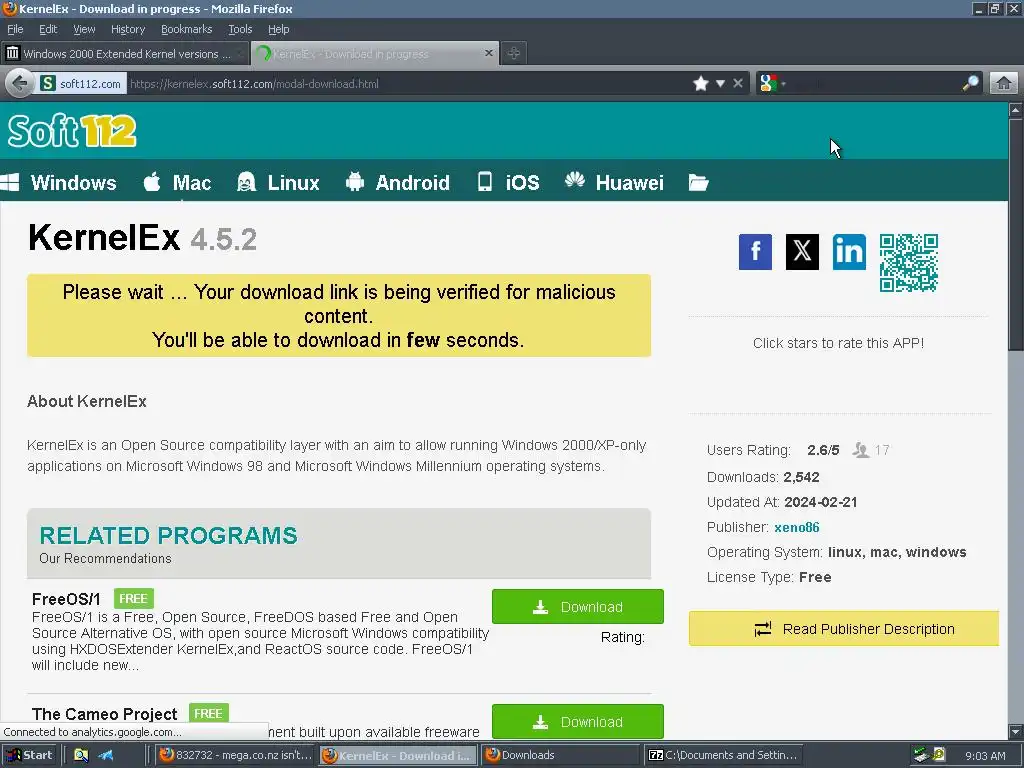Click the scrollbar up arrow
The height and width of the screenshot is (768, 1024).
pos(1016,110)
